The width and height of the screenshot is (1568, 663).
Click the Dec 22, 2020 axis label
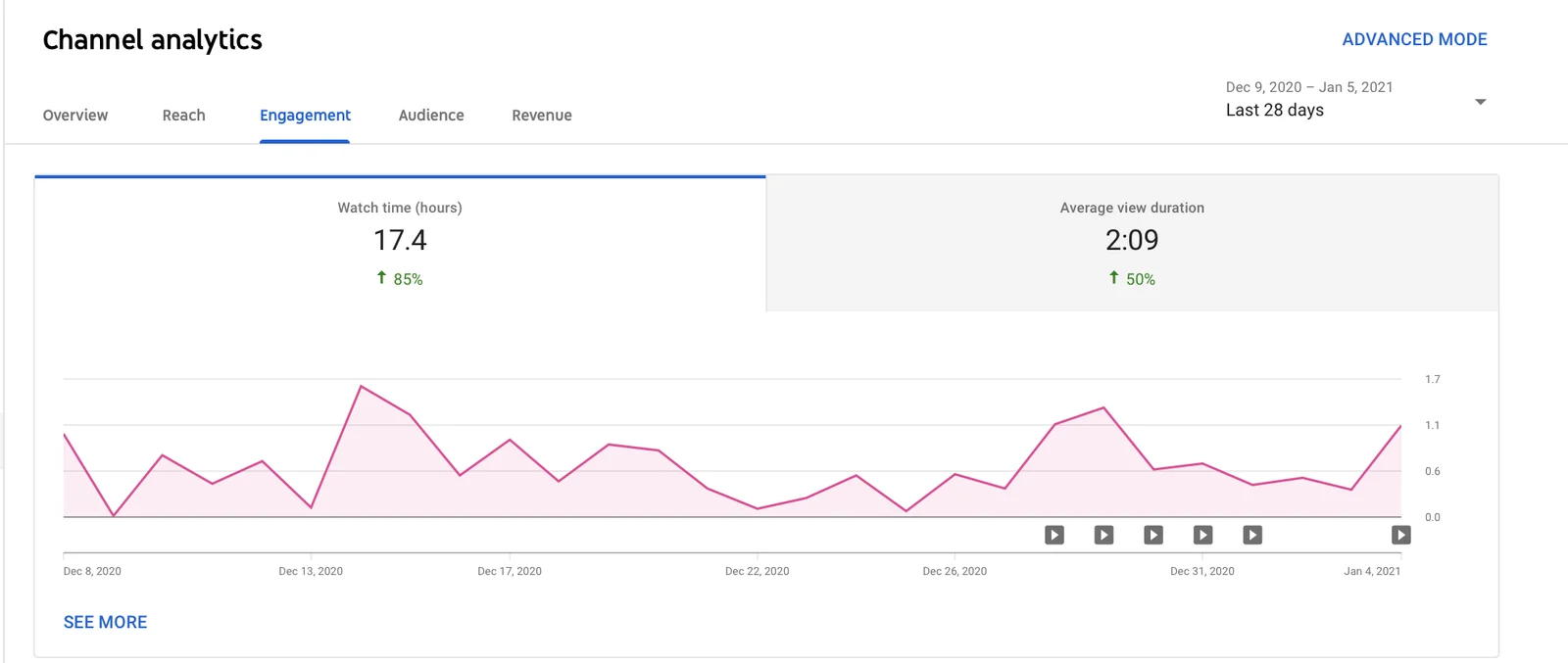pos(757,571)
